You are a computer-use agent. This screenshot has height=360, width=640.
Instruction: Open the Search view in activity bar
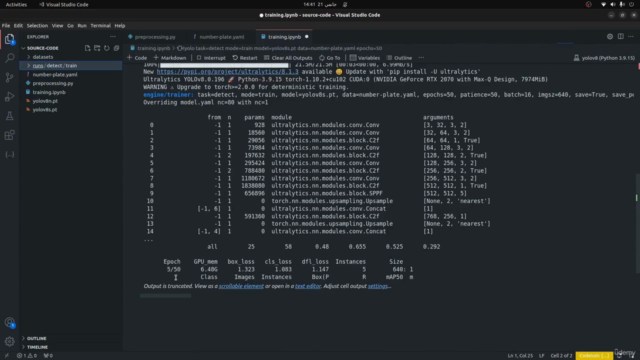tap(9, 58)
